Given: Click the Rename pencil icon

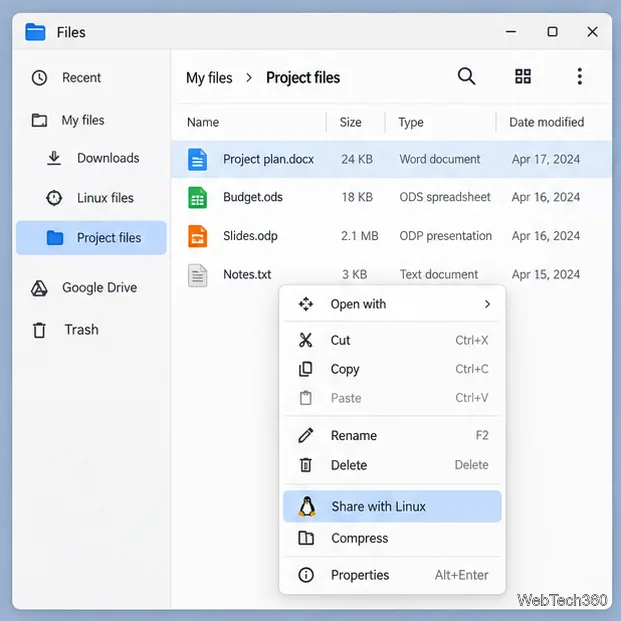Looking at the screenshot, I should pos(306,436).
